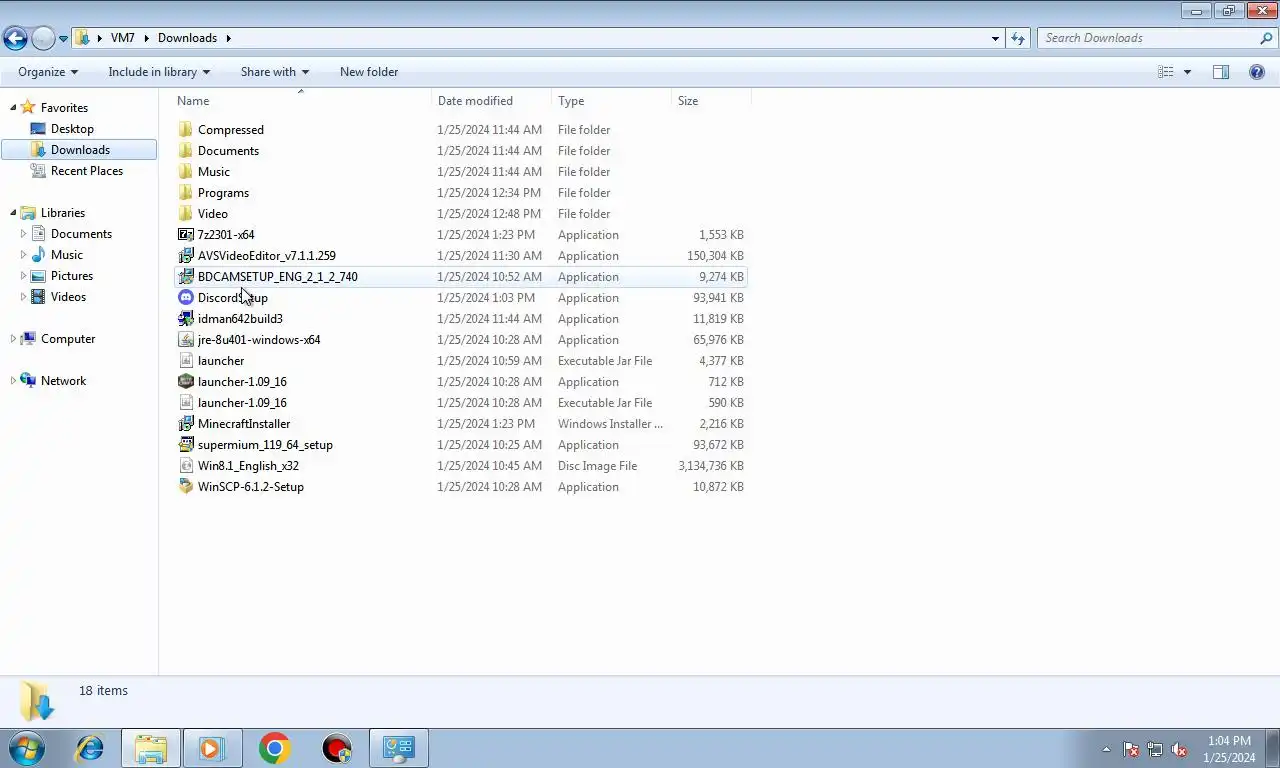1280x768 pixels.
Task: Select the Win8.1_English_x32 disc image icon
Action: (185, 466)
